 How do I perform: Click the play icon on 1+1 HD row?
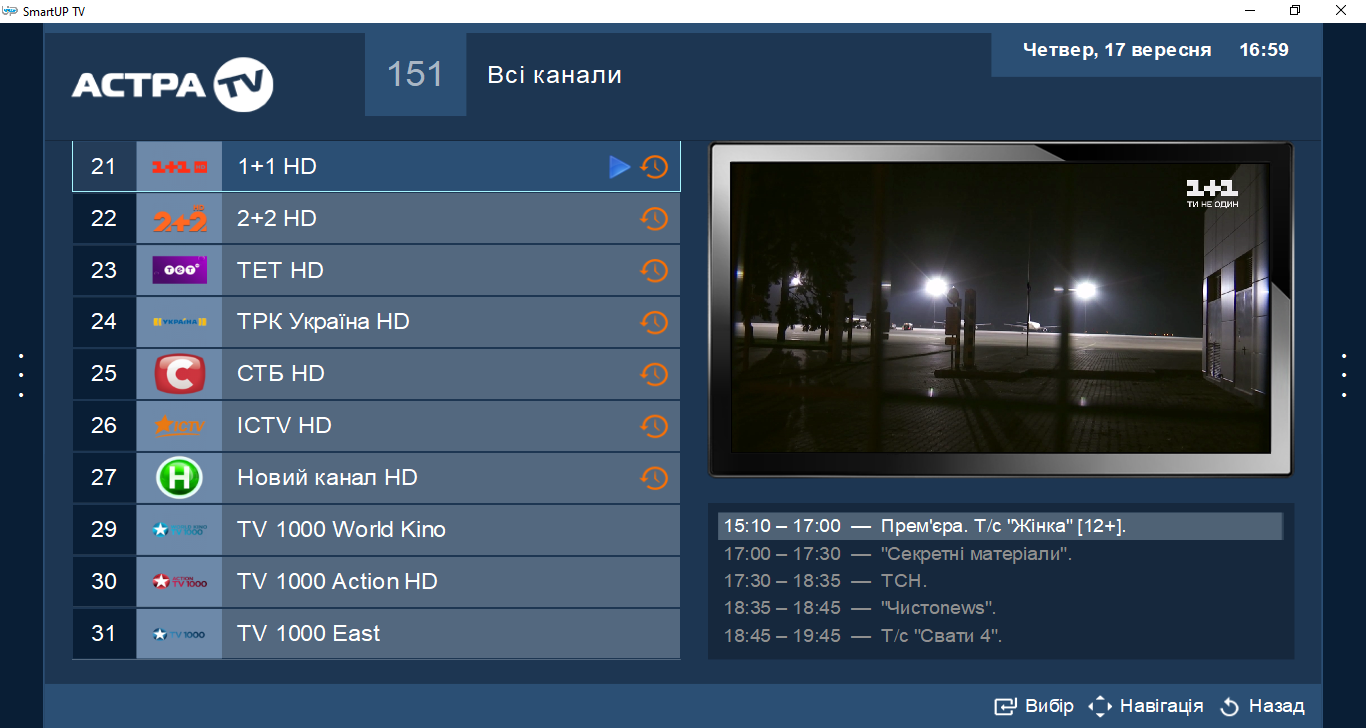[x=620, y=167]
